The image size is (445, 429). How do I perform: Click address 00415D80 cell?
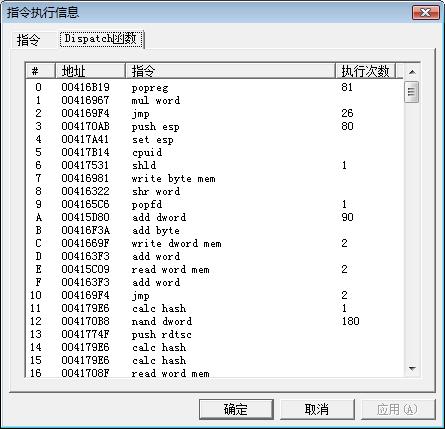coord(85,217)
